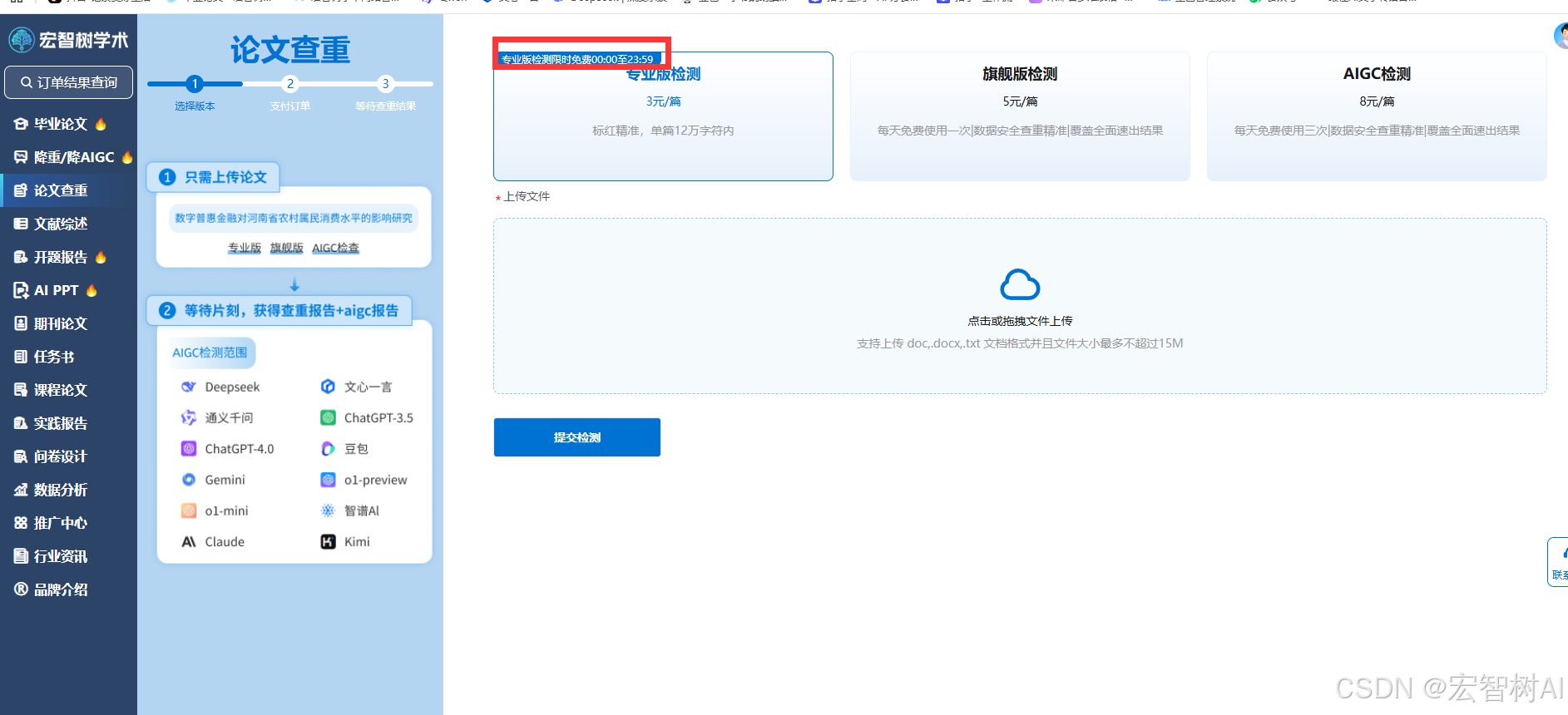Screen dimensions: 1568x715
Task: Open the 订单结果查询 search button
Action: point(68,82)
